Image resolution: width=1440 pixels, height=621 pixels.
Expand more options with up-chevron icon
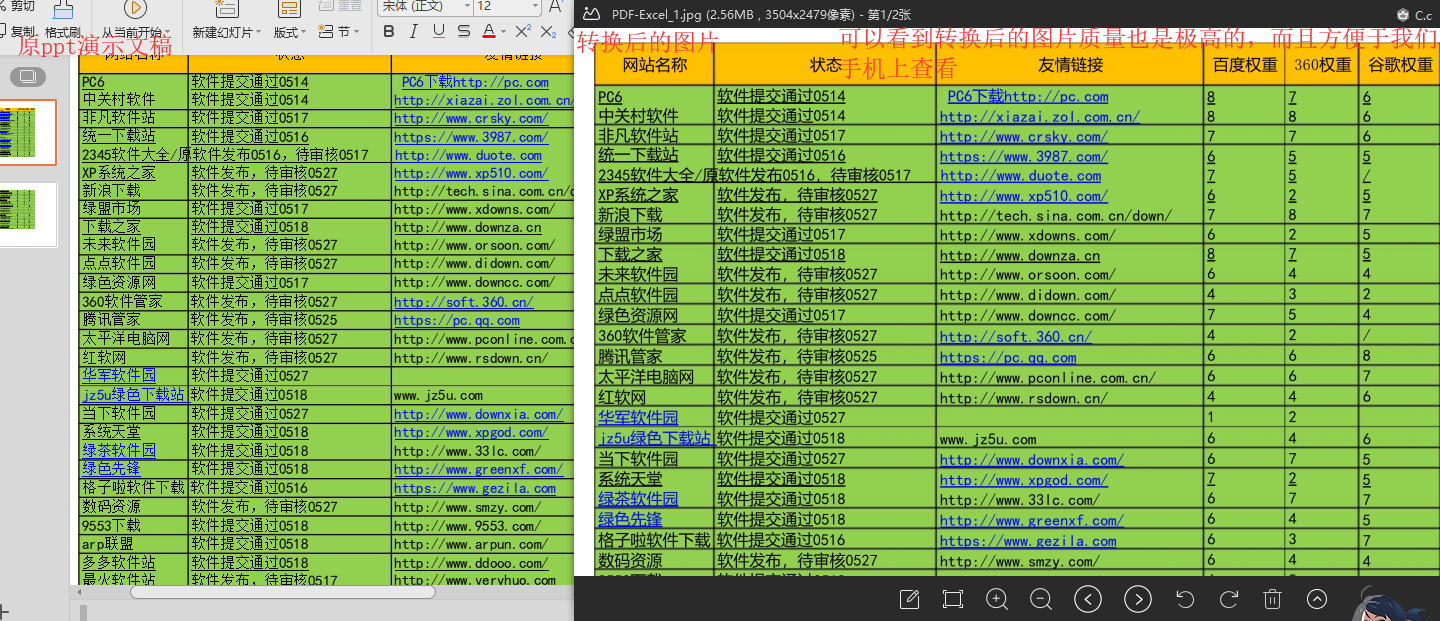point(1317,599)
